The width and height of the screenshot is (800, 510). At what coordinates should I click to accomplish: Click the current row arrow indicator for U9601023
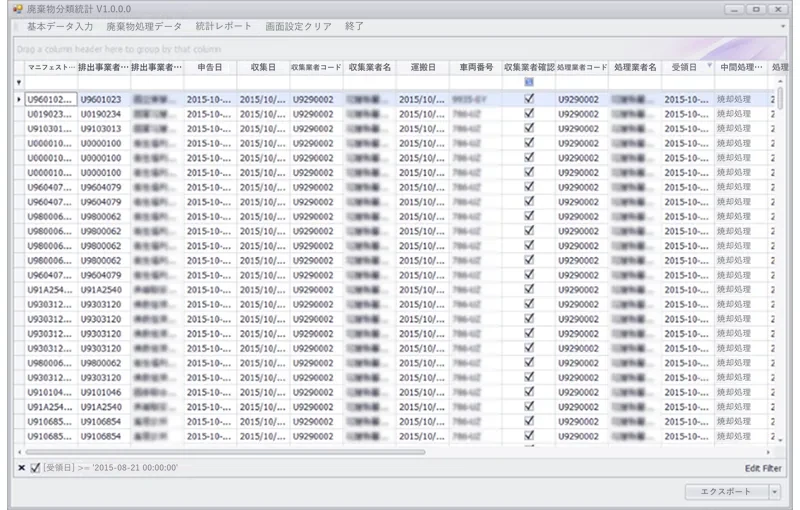tap(19, 99)
